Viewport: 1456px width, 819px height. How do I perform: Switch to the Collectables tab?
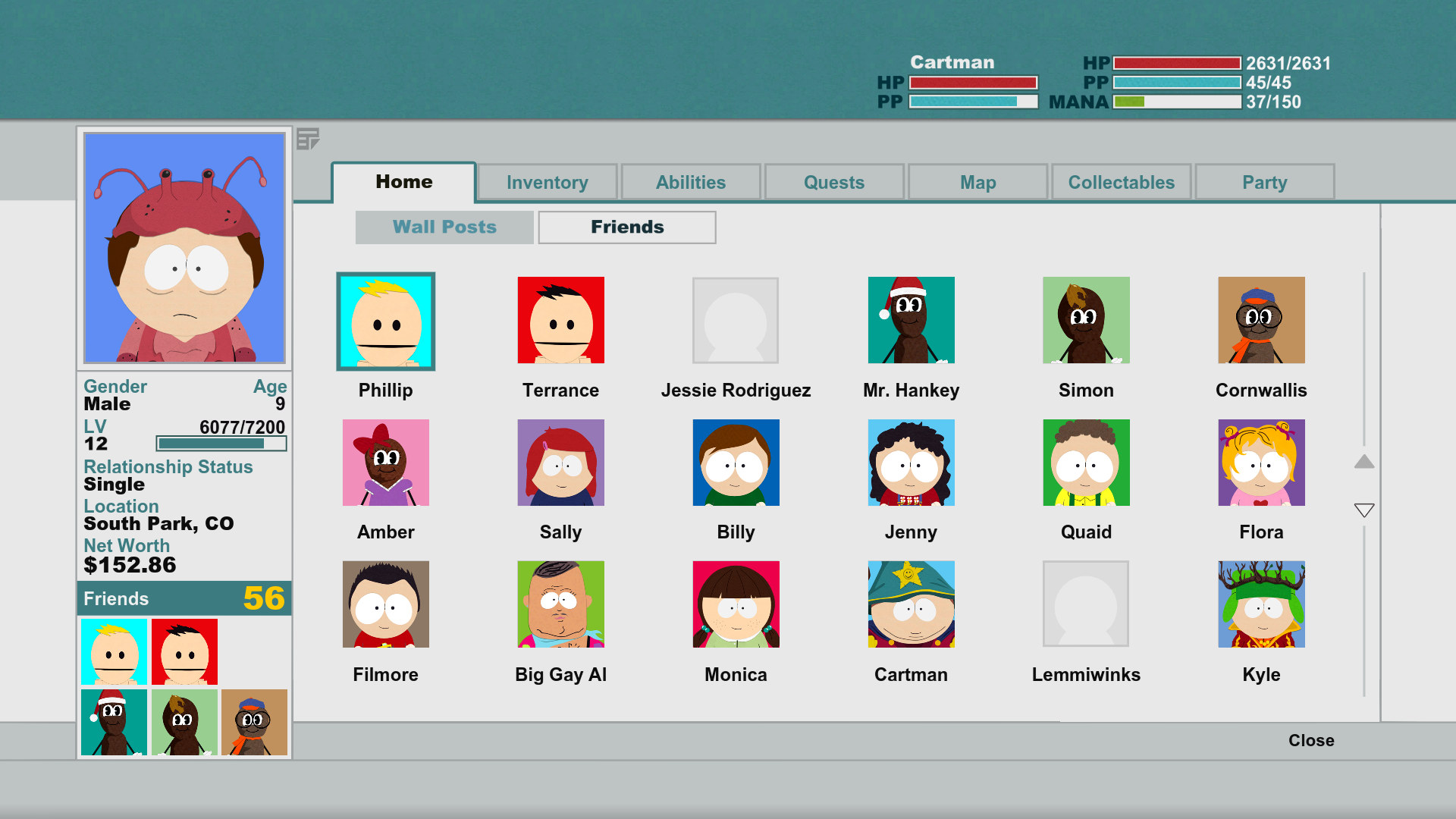[1122, 183]
